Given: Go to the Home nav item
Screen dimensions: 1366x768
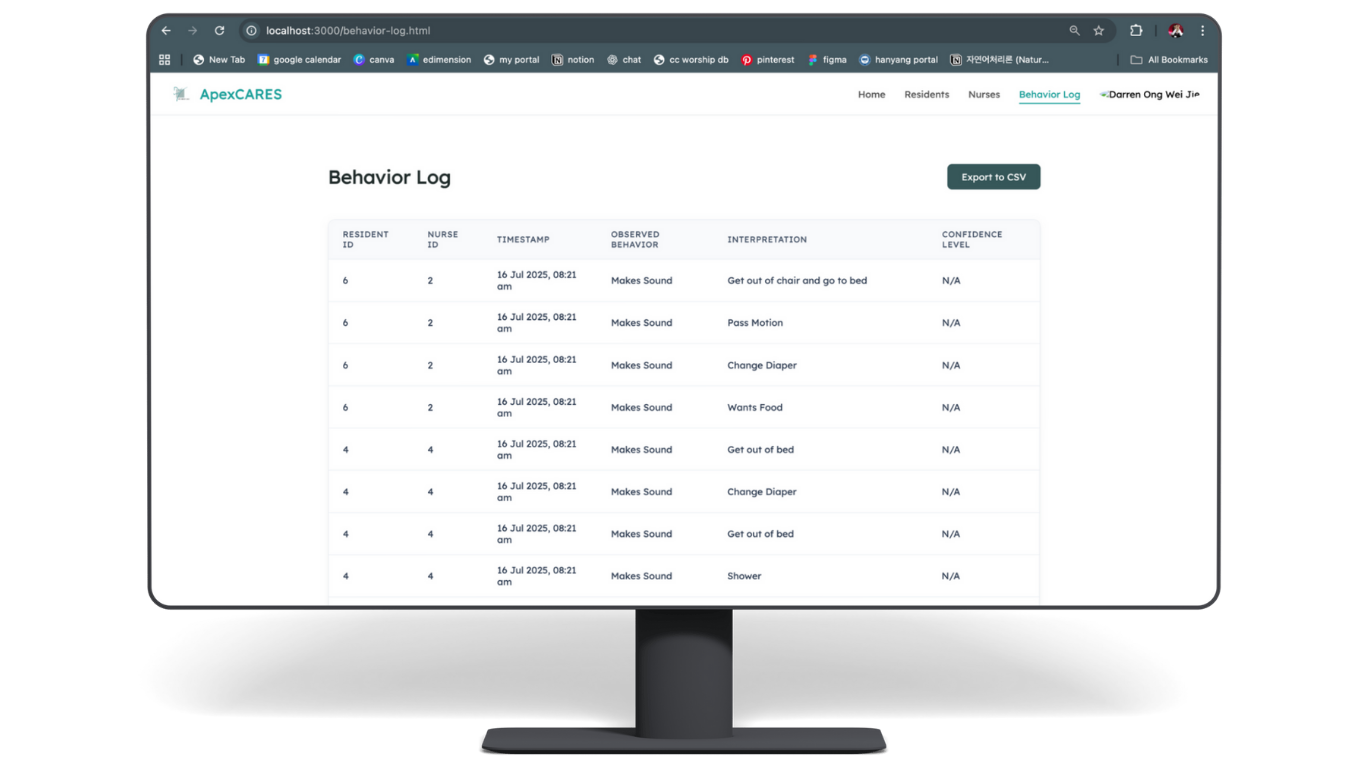Looking at the screenshot, I should click(871, 95).
